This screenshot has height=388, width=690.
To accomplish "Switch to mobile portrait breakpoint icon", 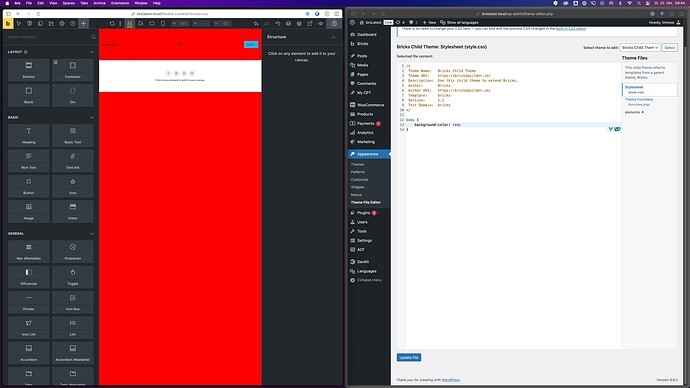I will (163, 23).
